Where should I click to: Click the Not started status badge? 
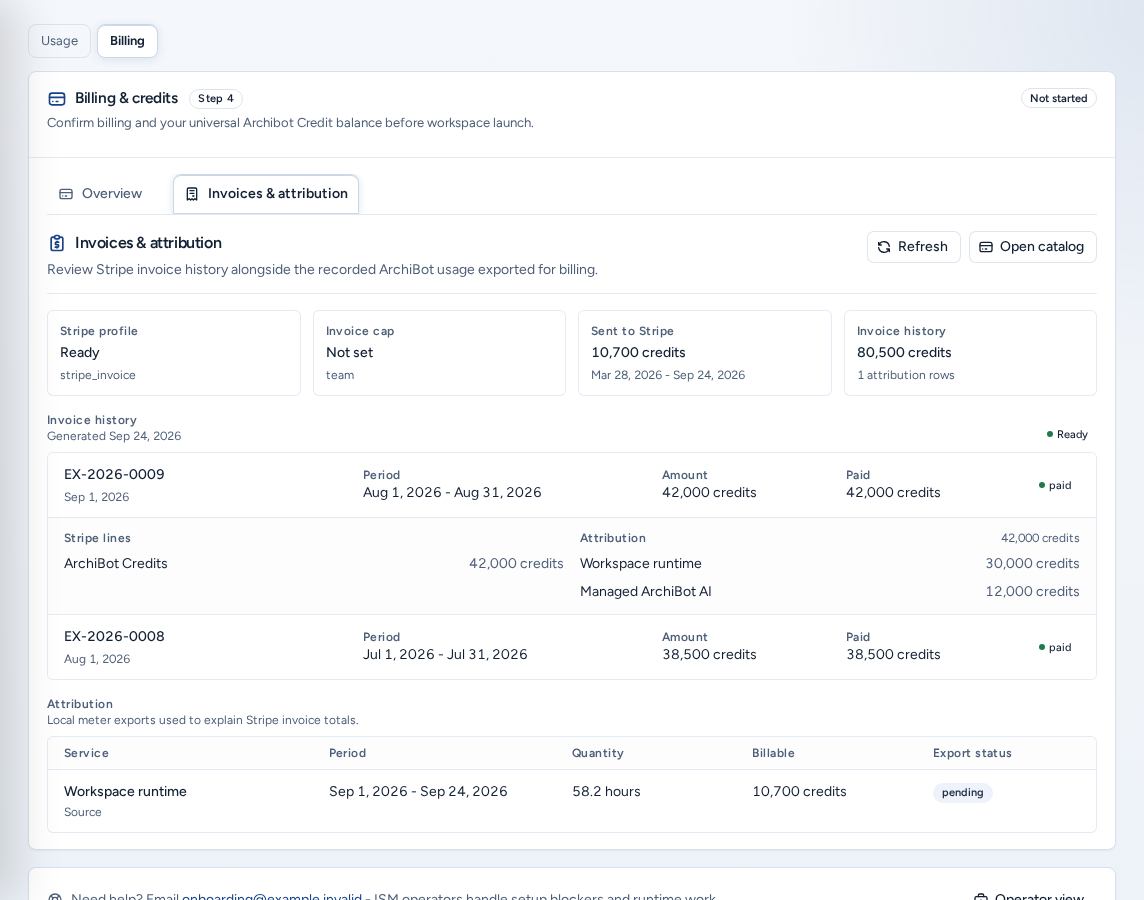[x=1059, y=98]
